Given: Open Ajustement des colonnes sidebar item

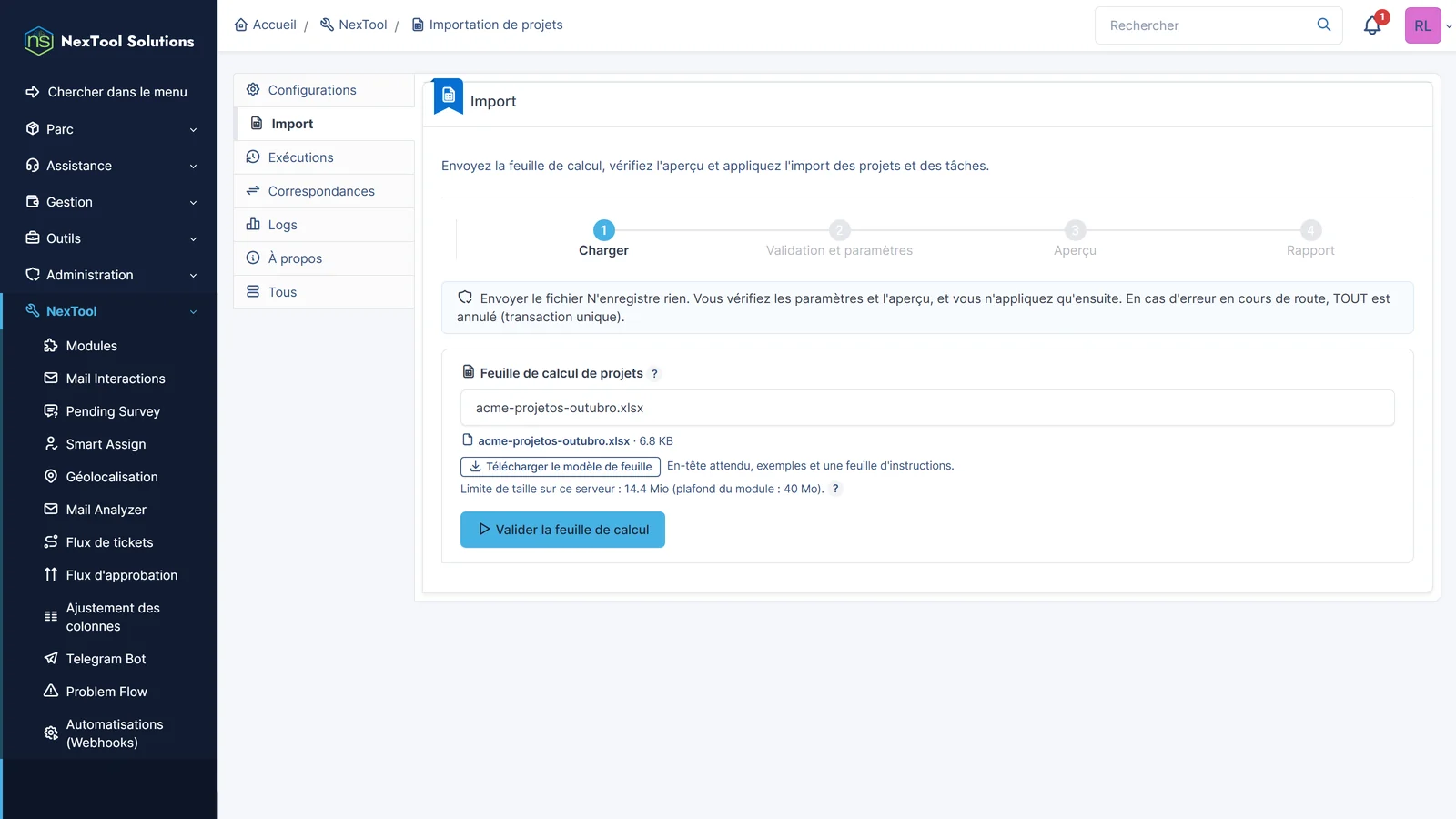Looking at the screenshot, I should point(109,617).
